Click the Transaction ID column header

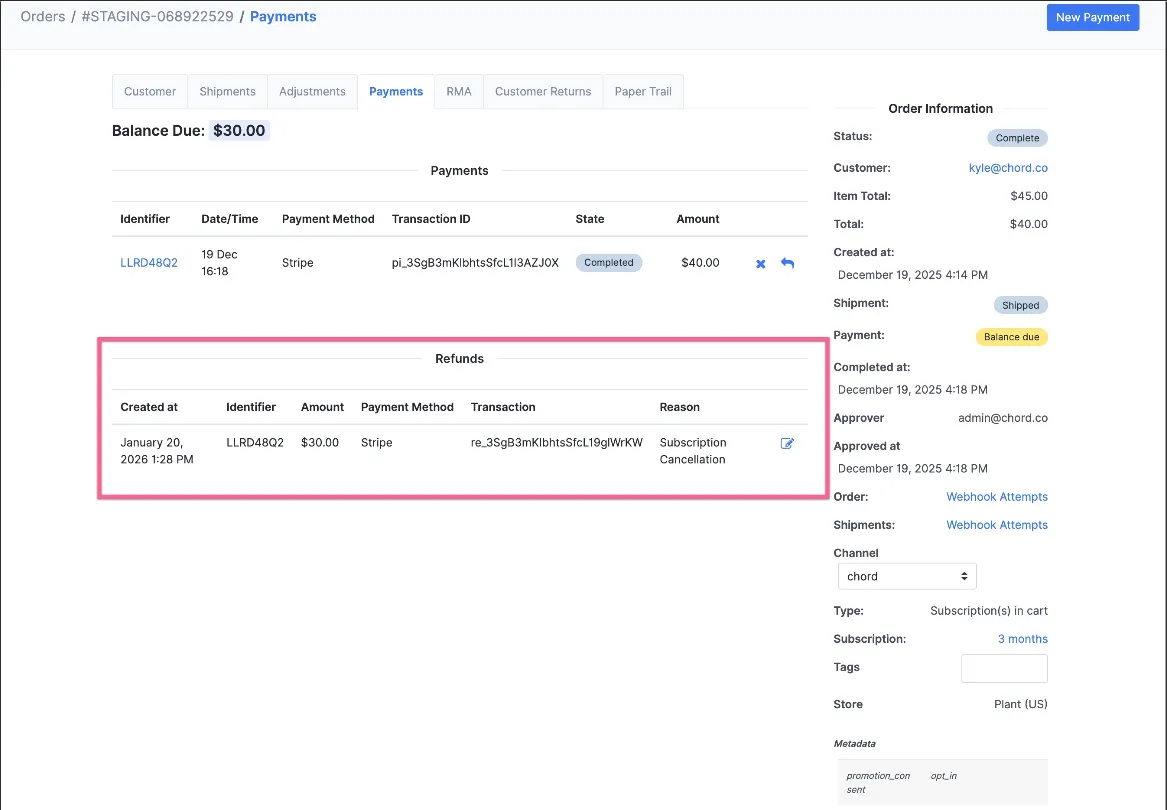[431, 219]
